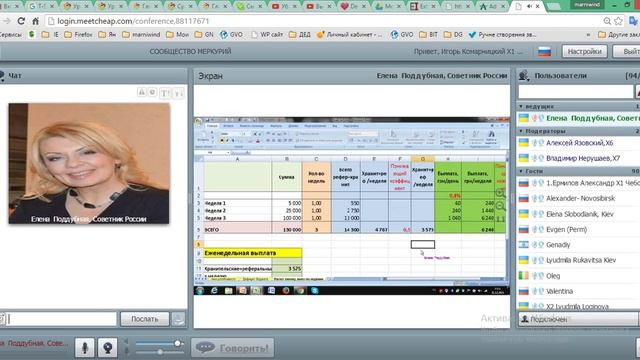Screen dimensions: 640x360
Task: Click the webcam button in bottom bar
Action: 107,348
